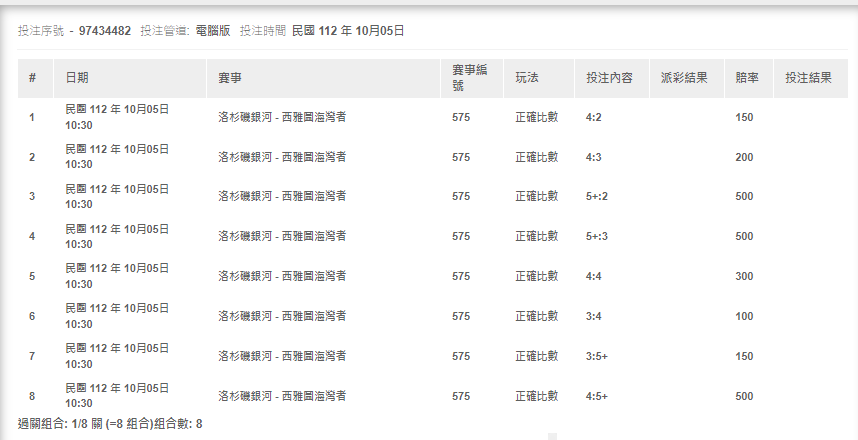Select bet content 4:4 in row 5

coord(594,276)
